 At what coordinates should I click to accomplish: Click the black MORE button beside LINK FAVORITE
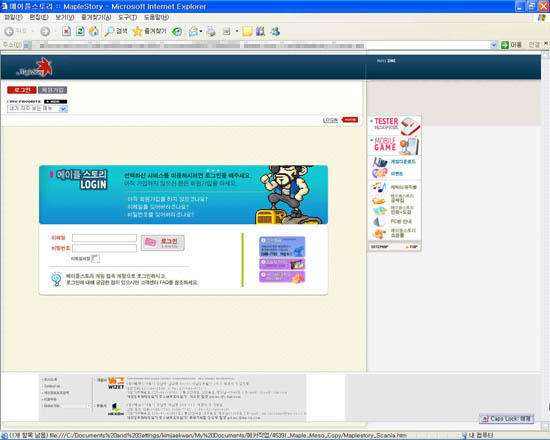tap(55, 102)
